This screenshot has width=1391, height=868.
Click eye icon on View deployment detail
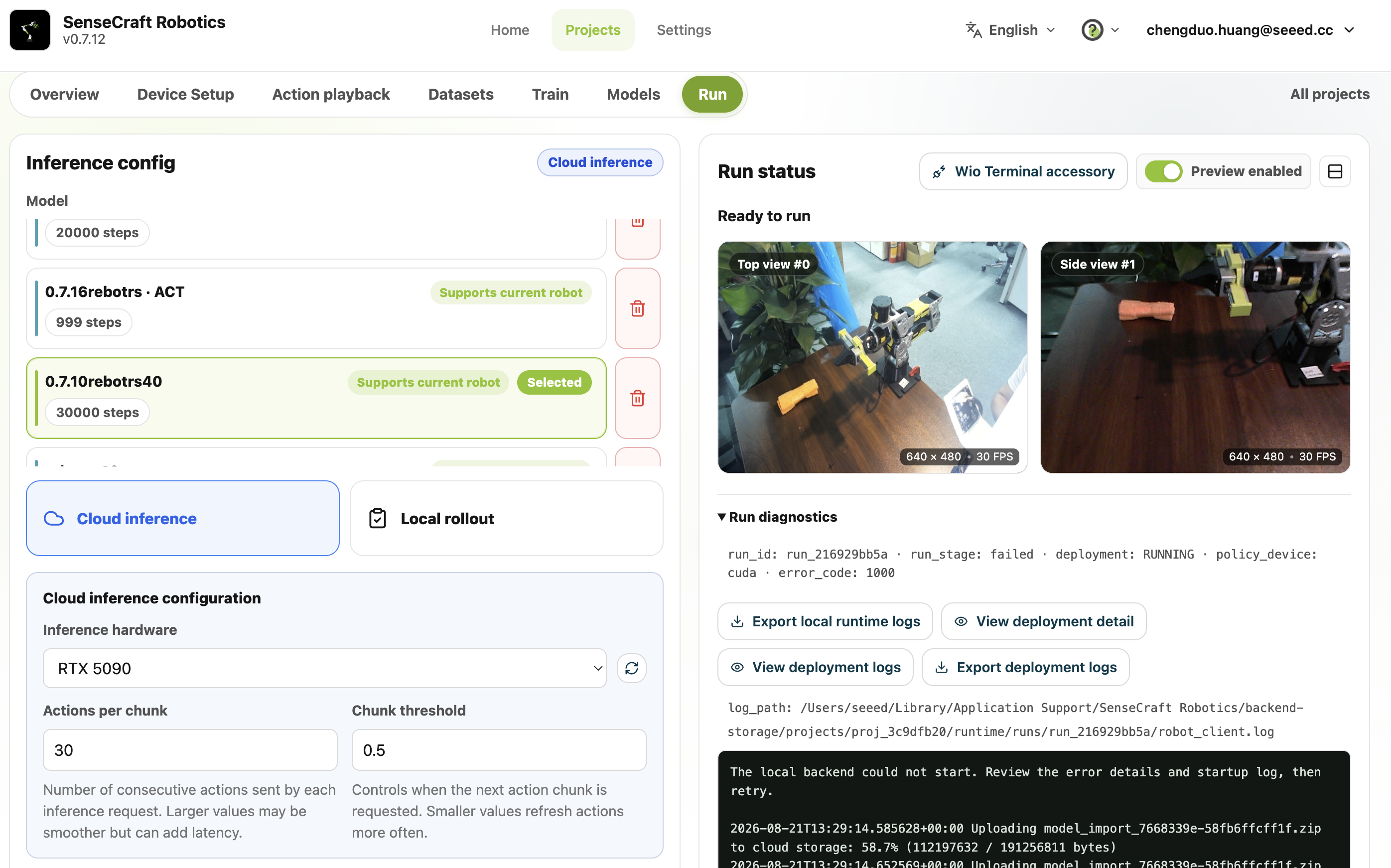click(961, 621)
